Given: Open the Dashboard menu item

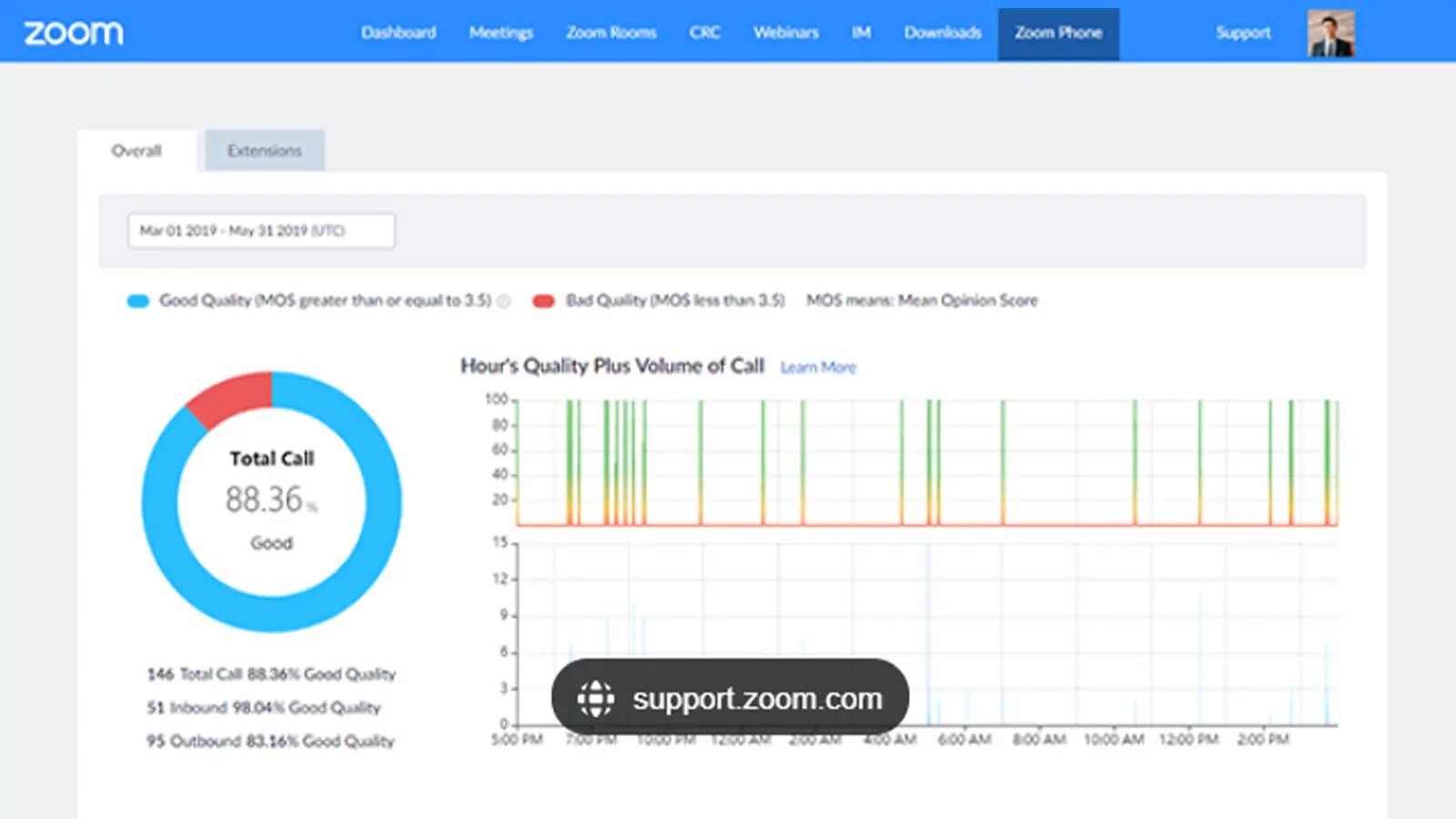Looking at the screenshot, I should 399,33.
